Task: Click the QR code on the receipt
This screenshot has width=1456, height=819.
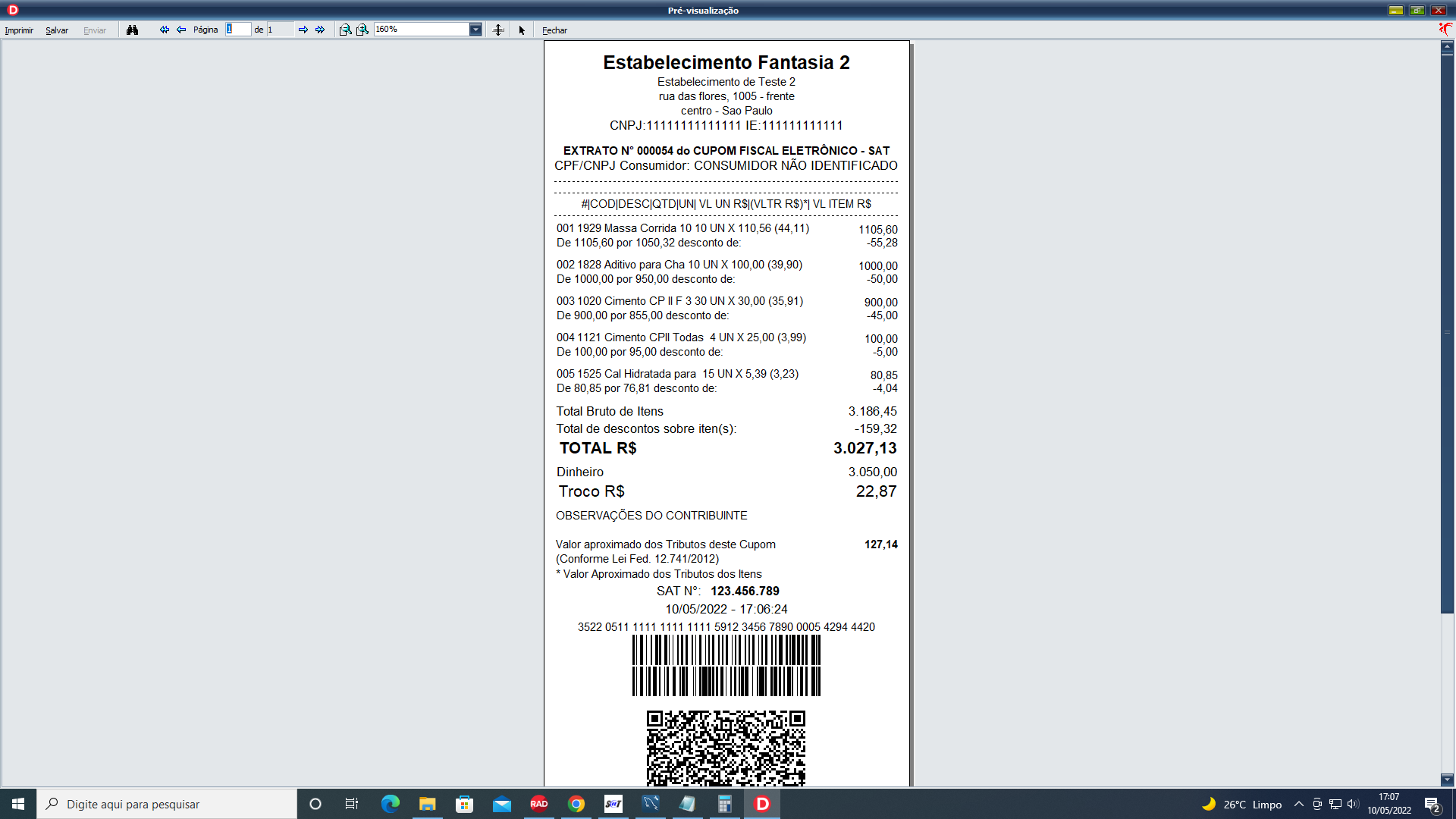Action: (x=726, y=748)
